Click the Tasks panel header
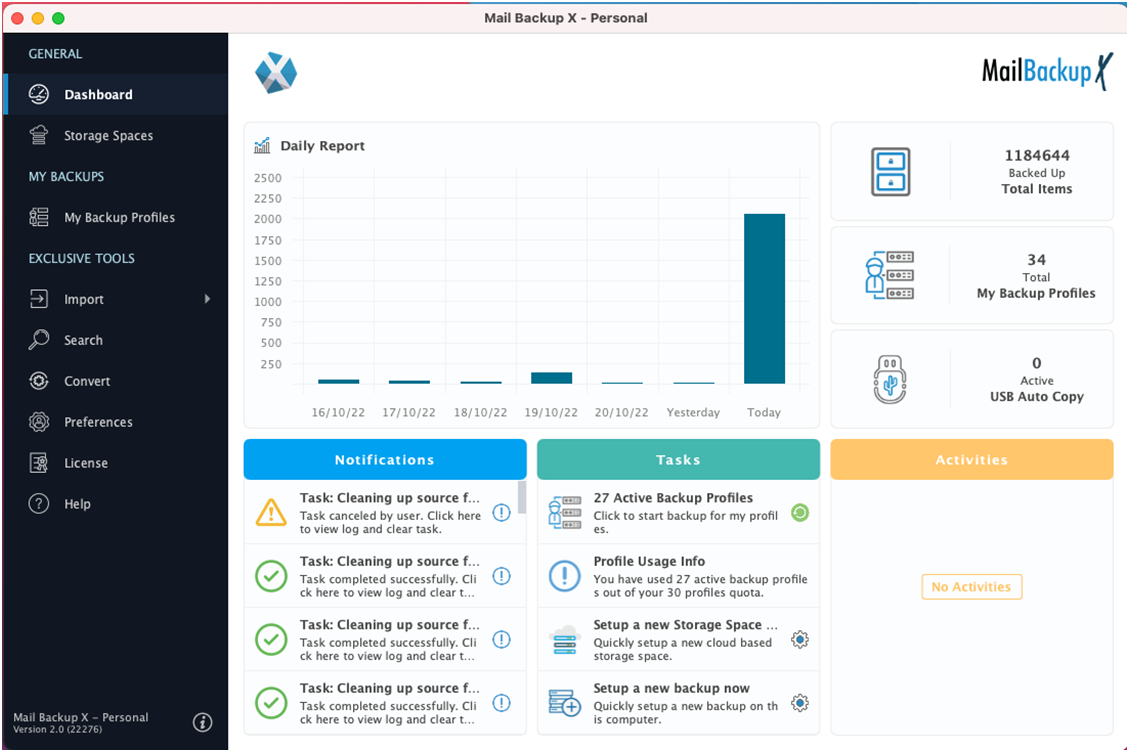Image resolution: width=1129 pixels, height=752 pixels. (x=678, y=460)
